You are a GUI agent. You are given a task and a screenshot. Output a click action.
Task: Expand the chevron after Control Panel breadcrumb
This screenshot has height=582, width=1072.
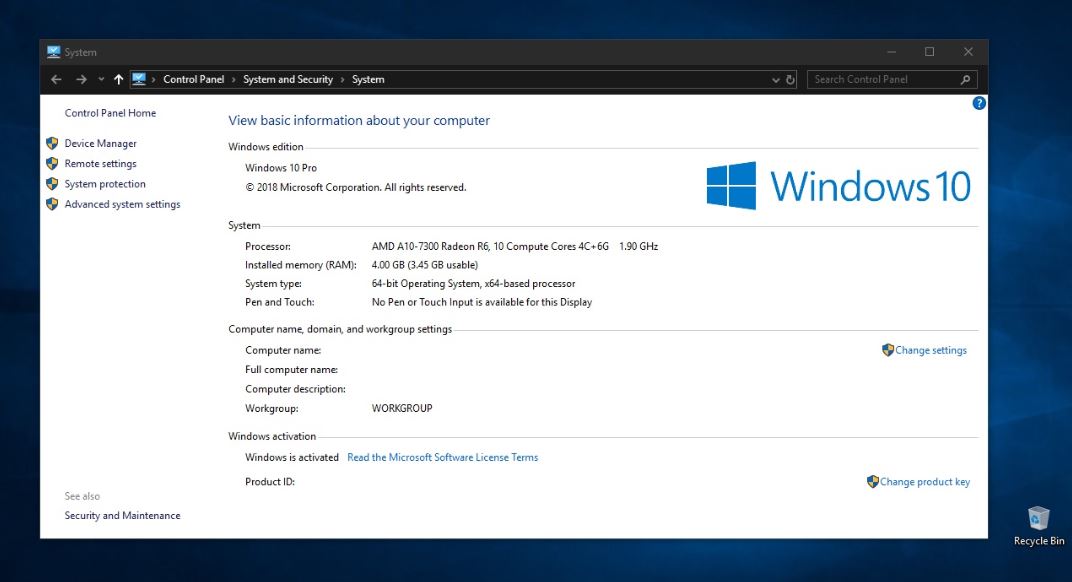click(x=234, y=80)
